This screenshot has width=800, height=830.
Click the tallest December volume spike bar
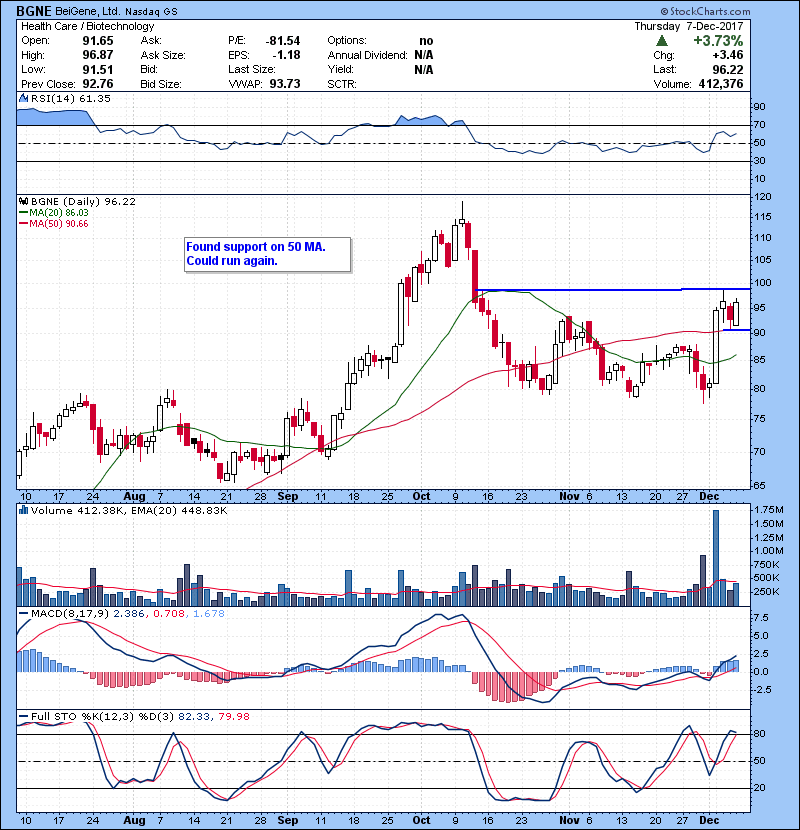coord(716,558)
